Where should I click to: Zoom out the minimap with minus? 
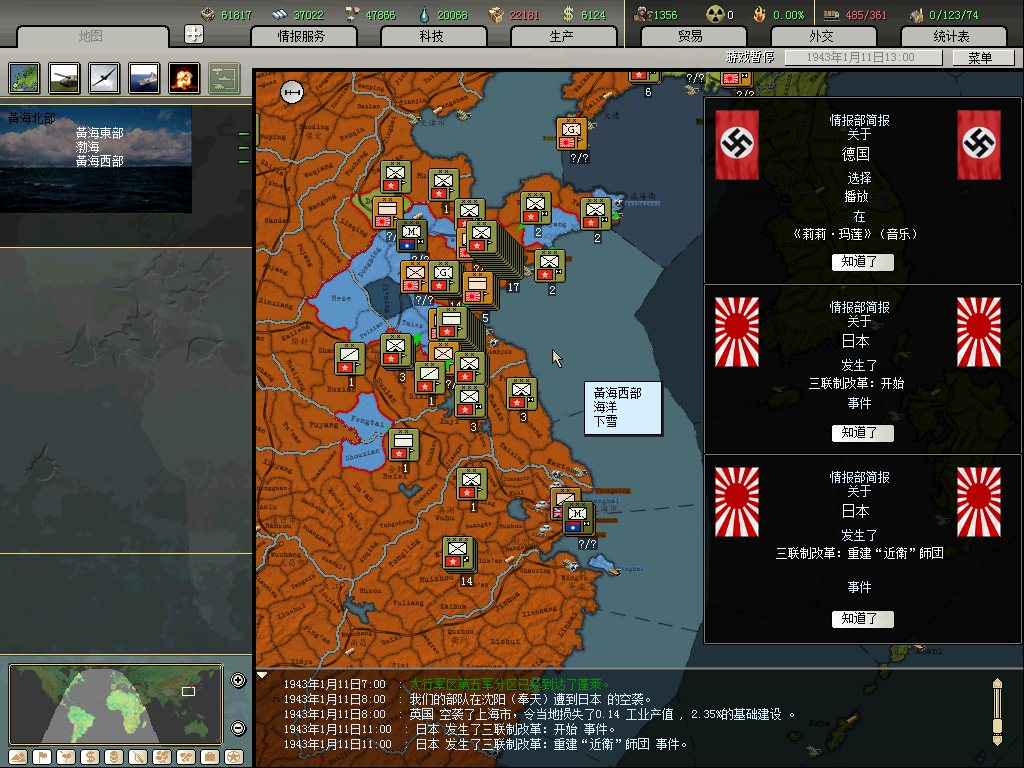(238, 728)
